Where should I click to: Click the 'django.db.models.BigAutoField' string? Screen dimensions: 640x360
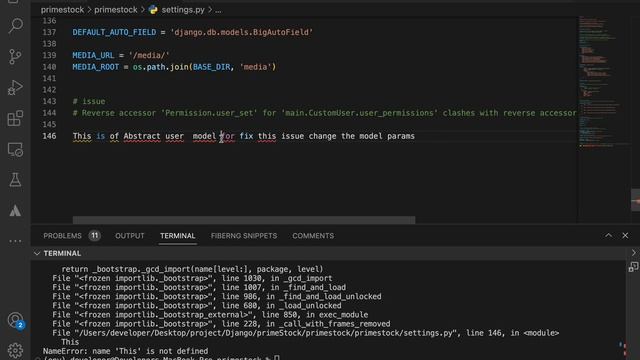242,32
